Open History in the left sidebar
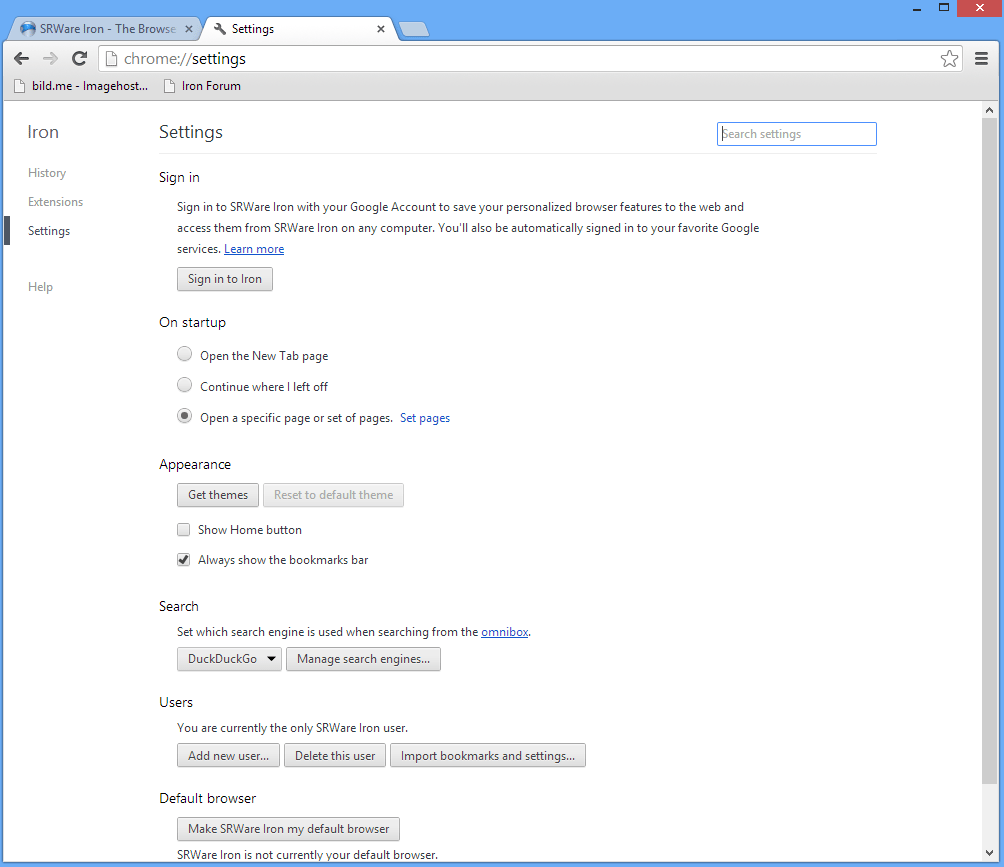The image size is (1004, 867). [47, 173]
